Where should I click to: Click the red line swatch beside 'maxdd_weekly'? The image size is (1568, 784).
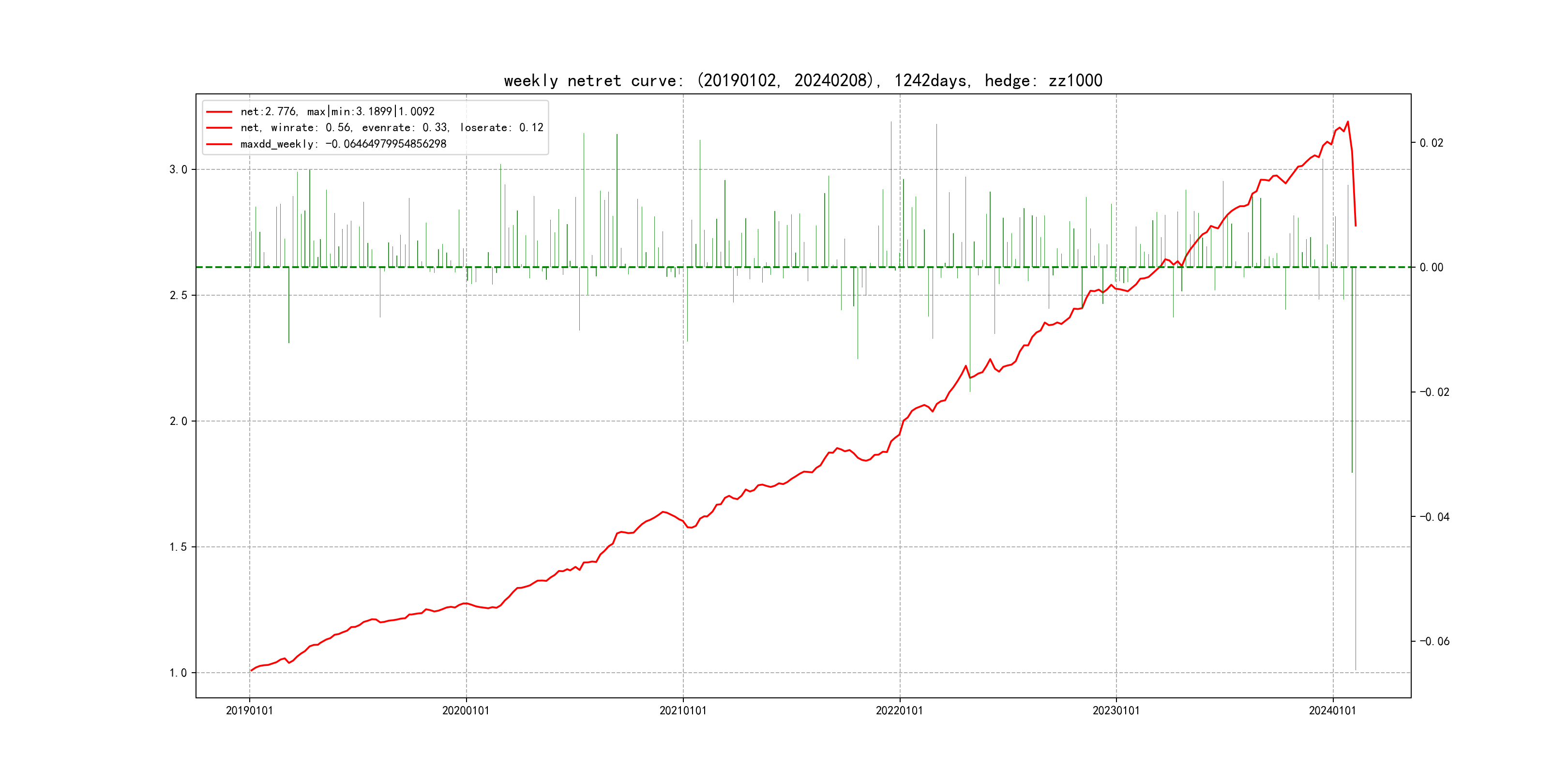click(219, 145)
